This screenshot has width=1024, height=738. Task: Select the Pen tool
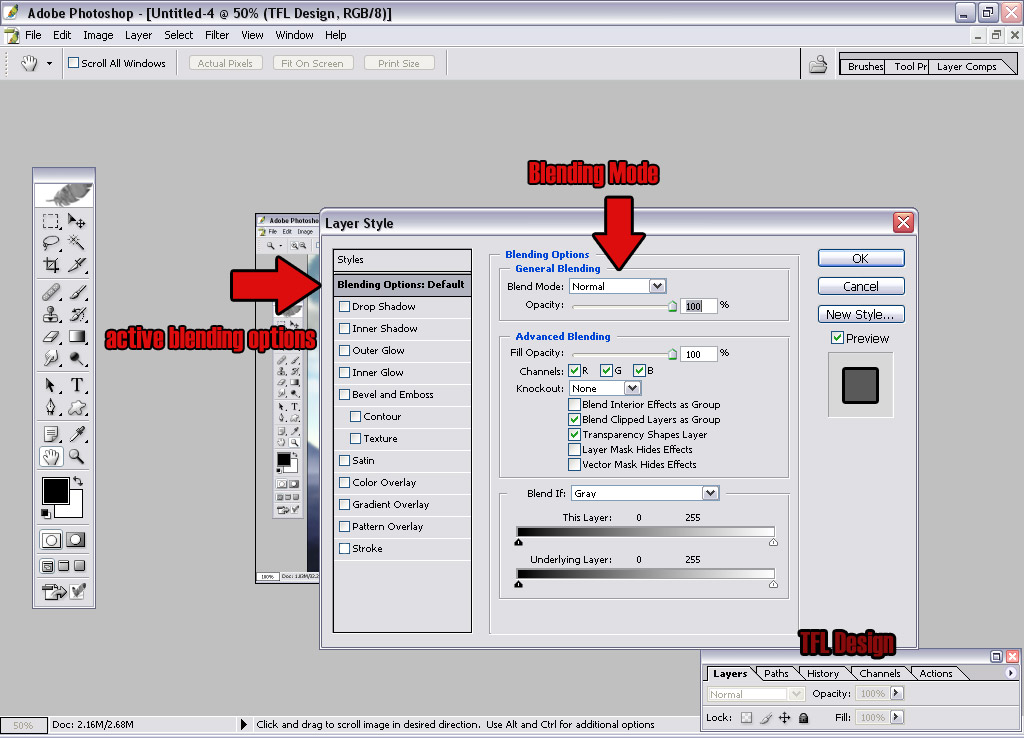tap(51, 408)
